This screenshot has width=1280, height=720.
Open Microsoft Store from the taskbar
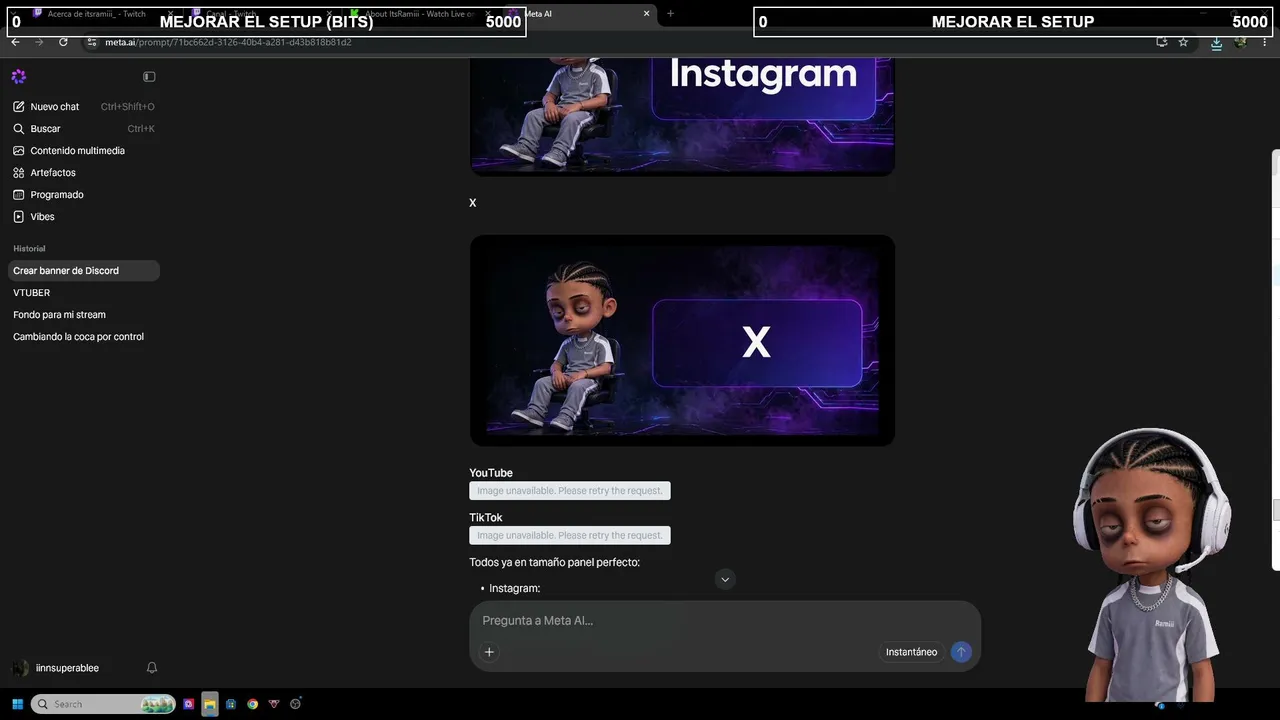point(231,704)
